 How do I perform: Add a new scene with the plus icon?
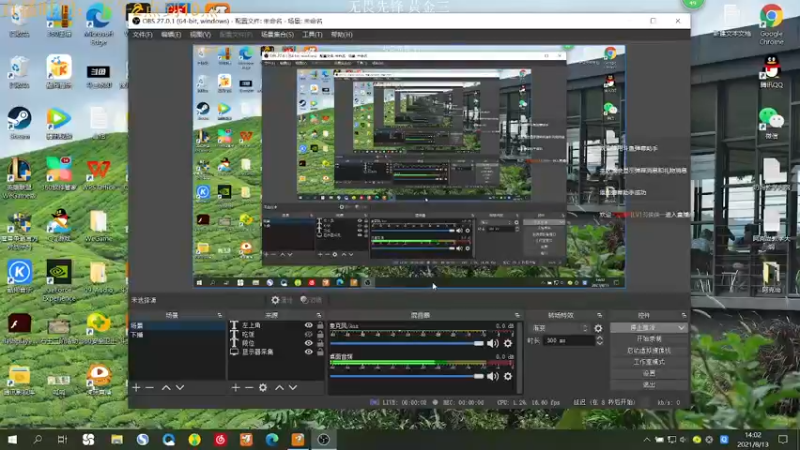(x=136, y=388)
